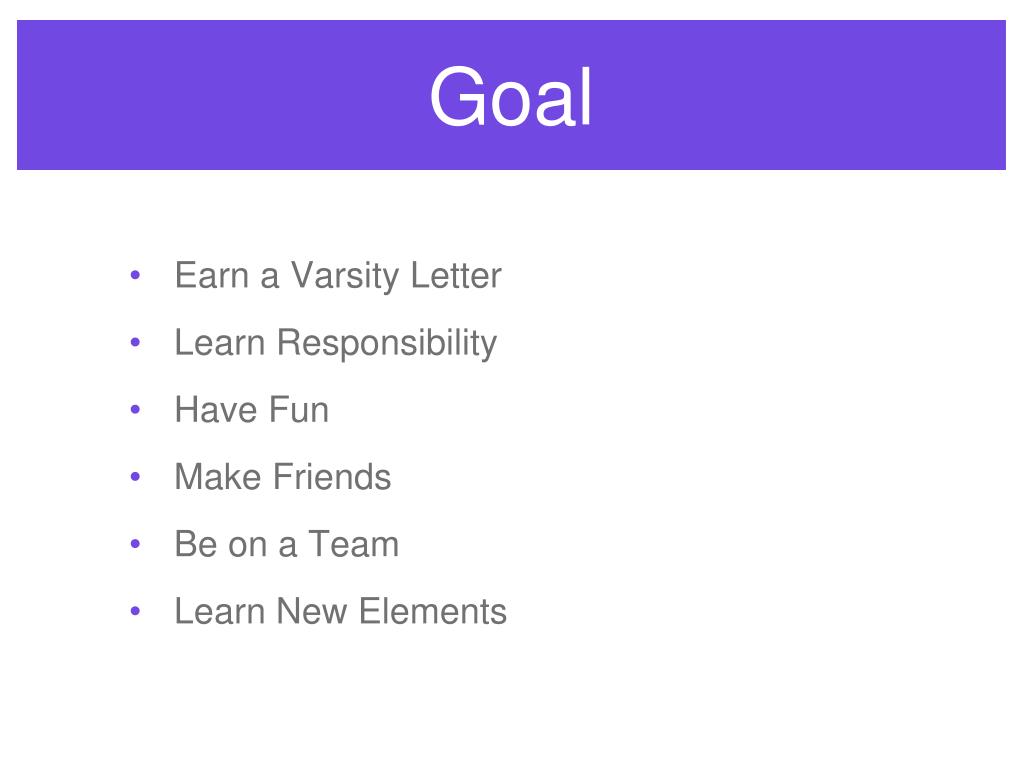Click the "Be on a Team" line
This screenshot has height=768, width=1024.
287,544
